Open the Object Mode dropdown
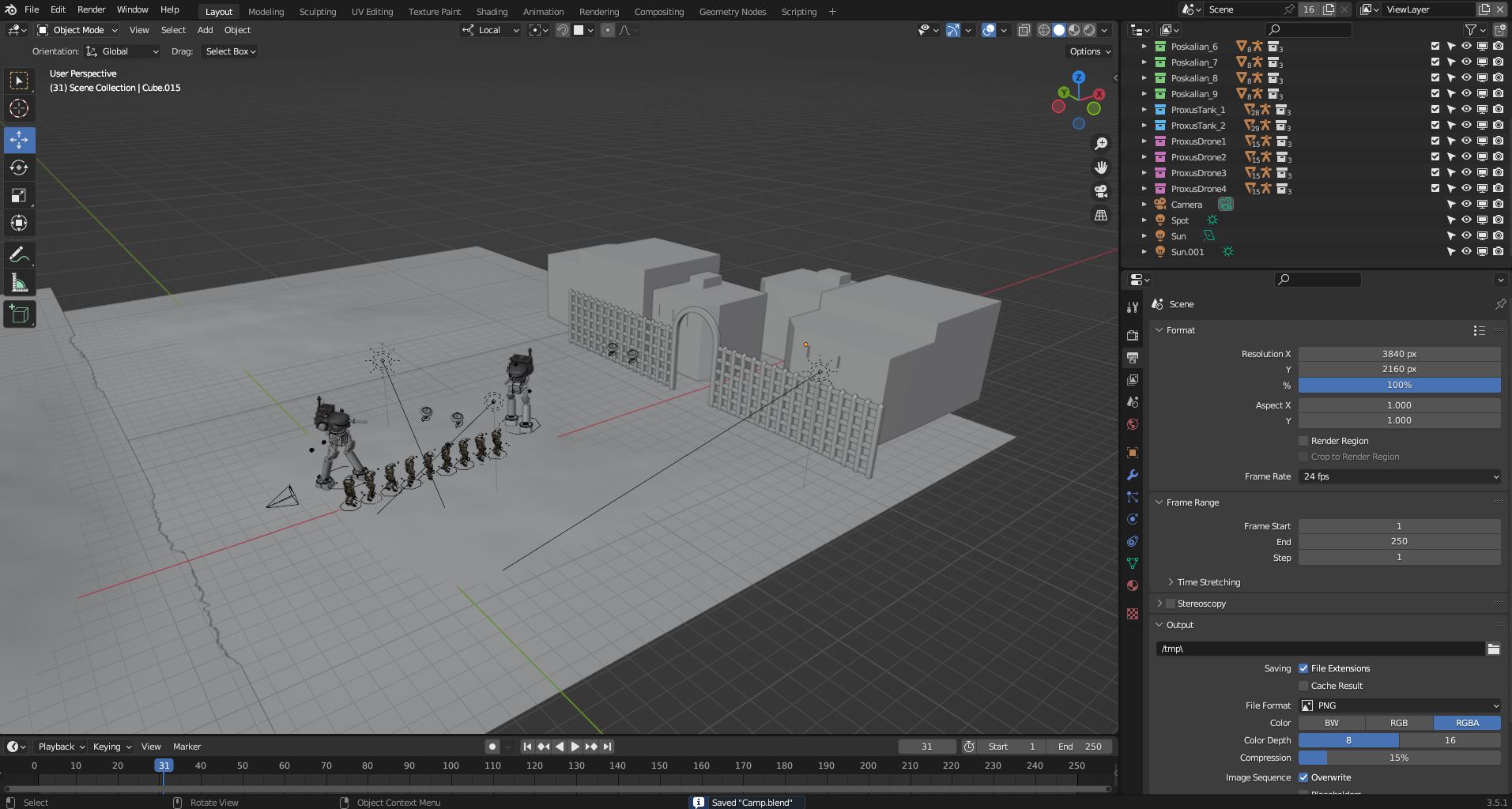The image size is (1512, 809). (77, 30)
